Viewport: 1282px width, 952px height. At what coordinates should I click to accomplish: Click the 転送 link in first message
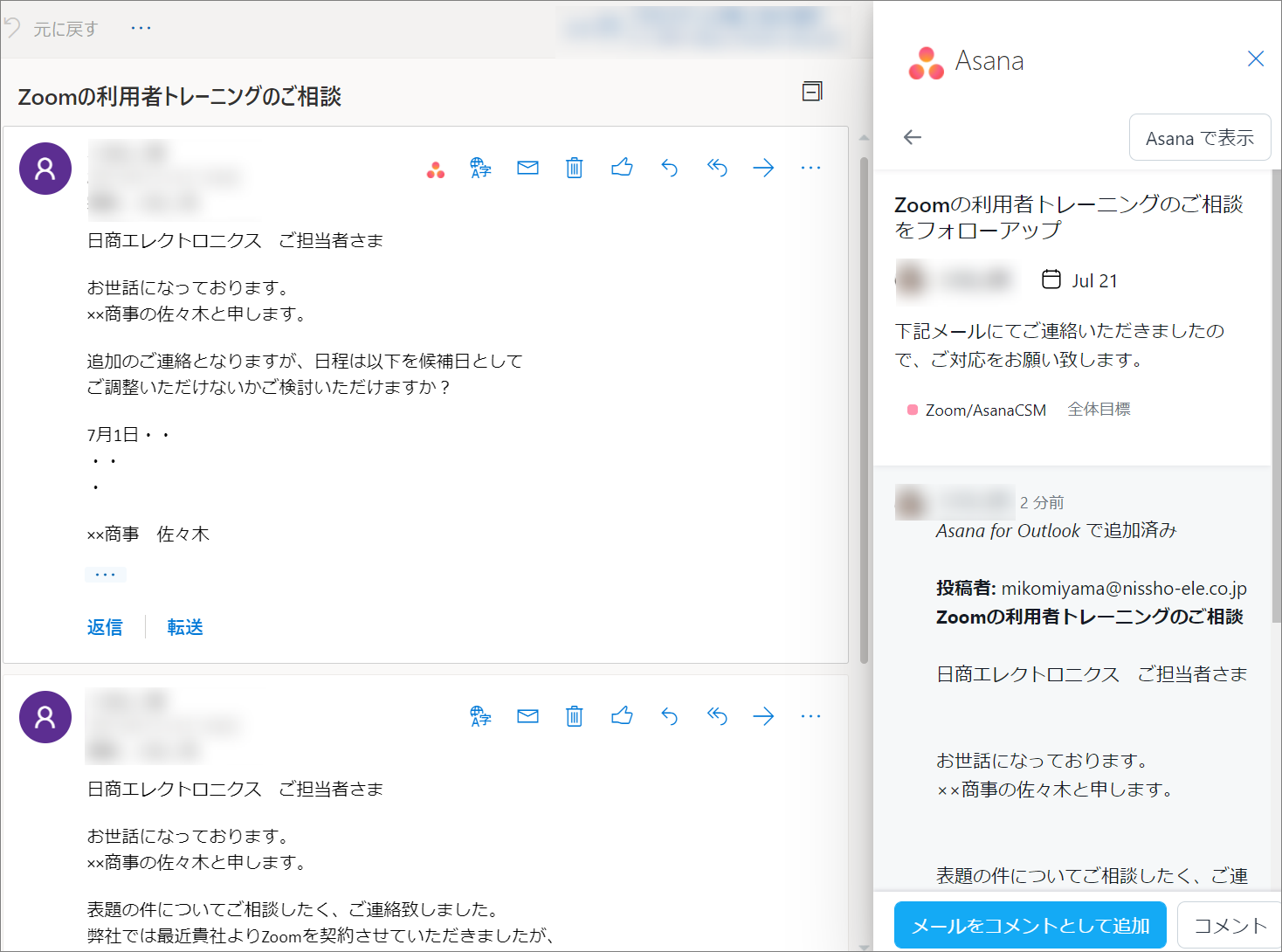pos(185,627)
